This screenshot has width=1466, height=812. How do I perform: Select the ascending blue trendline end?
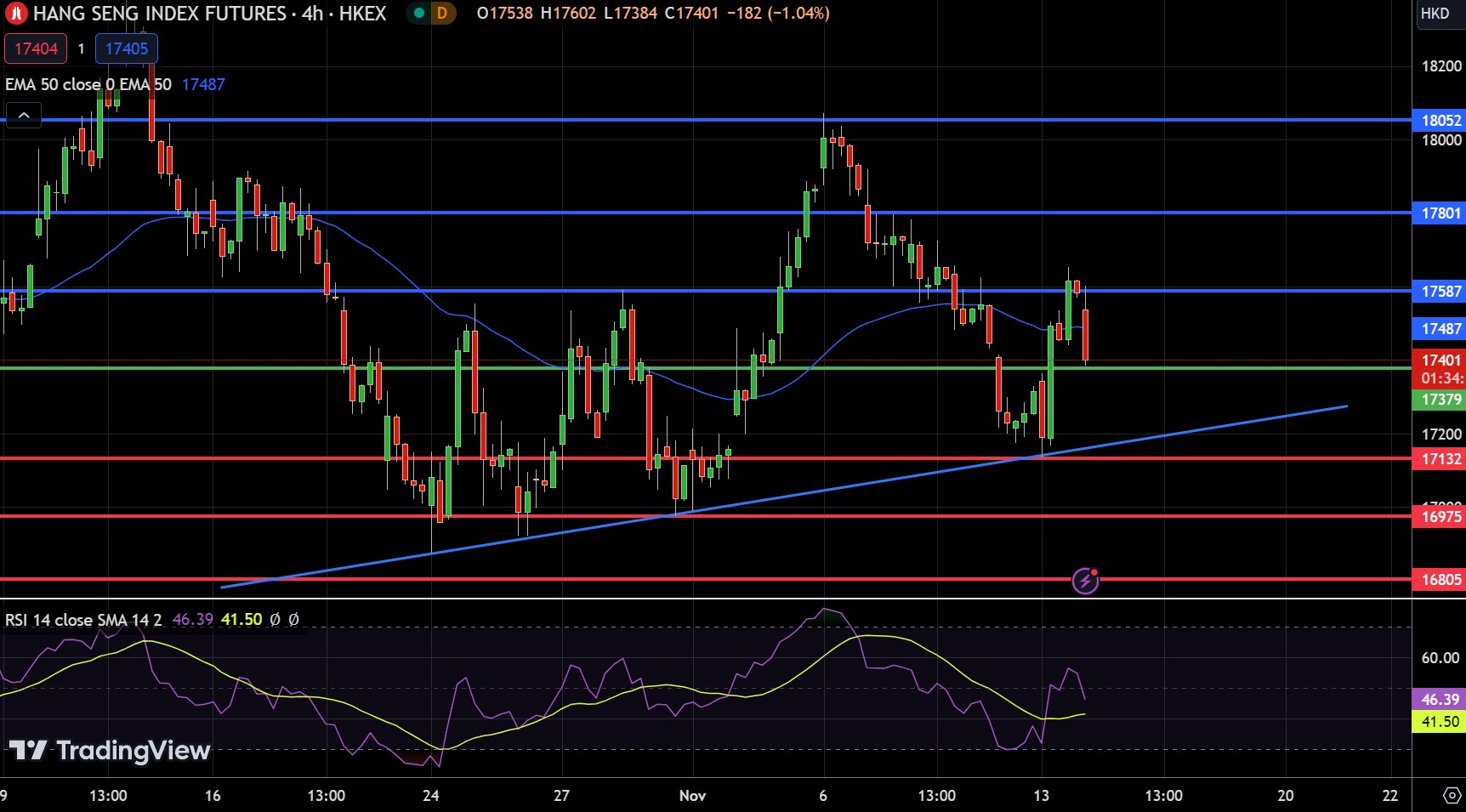(x=1346, y=406)
